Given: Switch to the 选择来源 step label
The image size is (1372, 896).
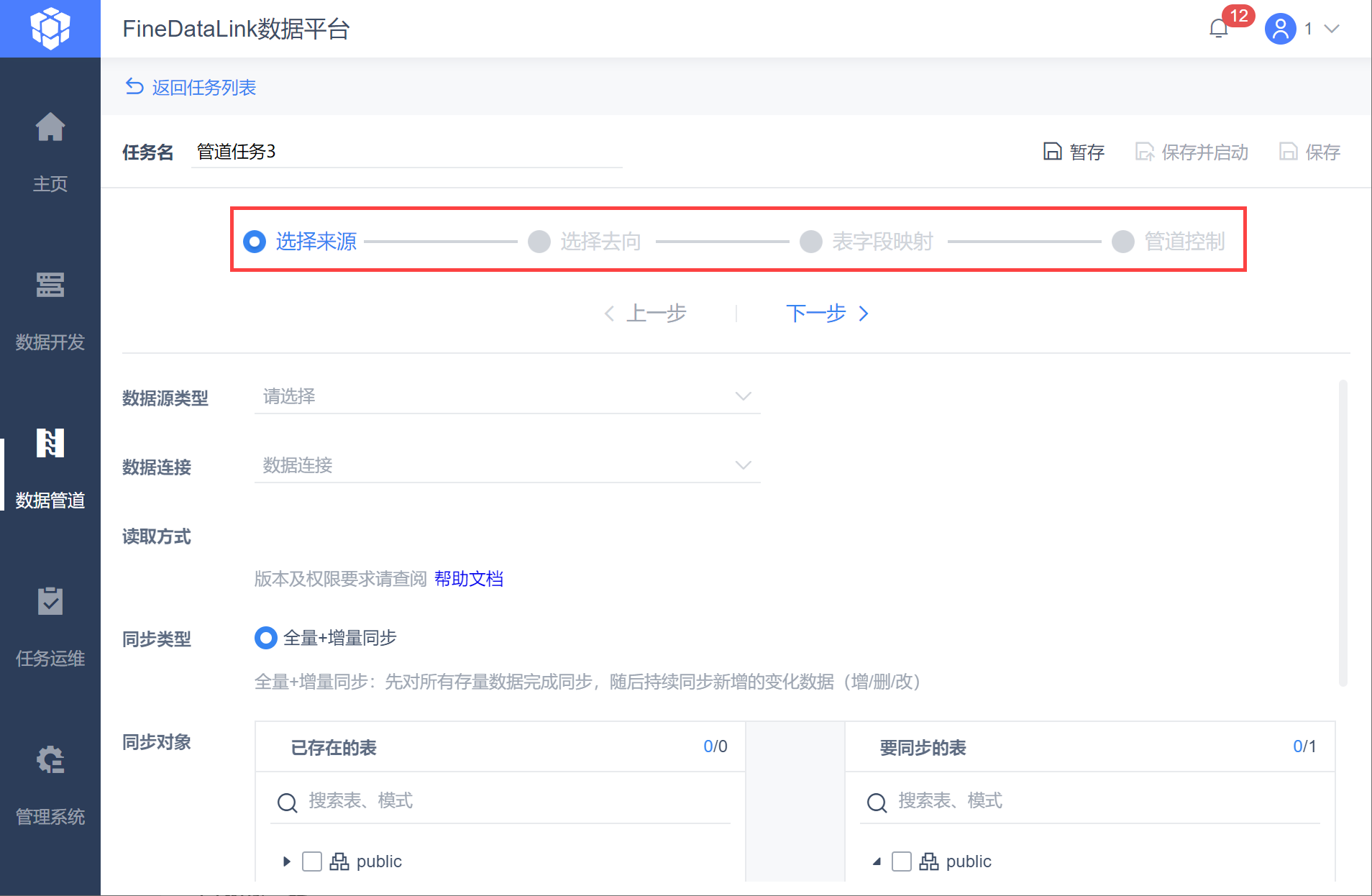Looking at the screenshot, I should [x=316, y=242].
